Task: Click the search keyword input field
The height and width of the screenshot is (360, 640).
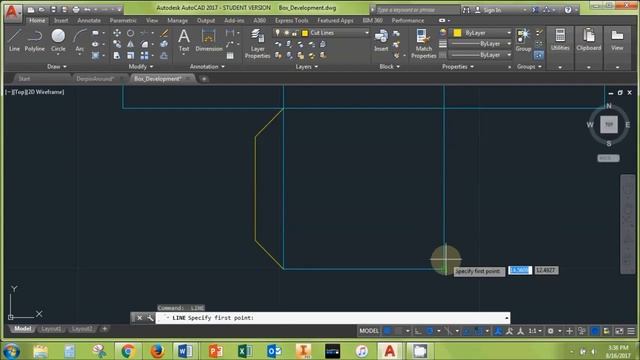Action: 417,10
